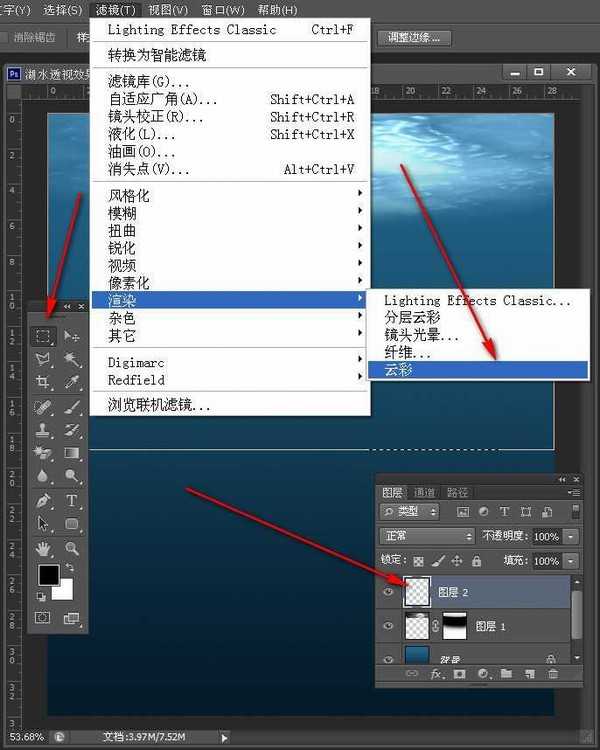Choose the Horizontal Type tool
The image size is (600, 750).
(72, 500)
